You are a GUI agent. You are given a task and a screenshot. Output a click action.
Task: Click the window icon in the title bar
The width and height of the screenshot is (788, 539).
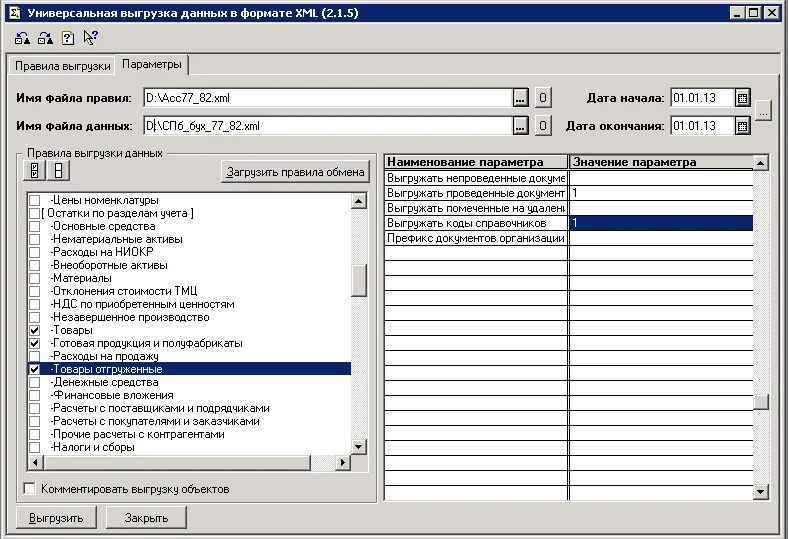[15, 13]
